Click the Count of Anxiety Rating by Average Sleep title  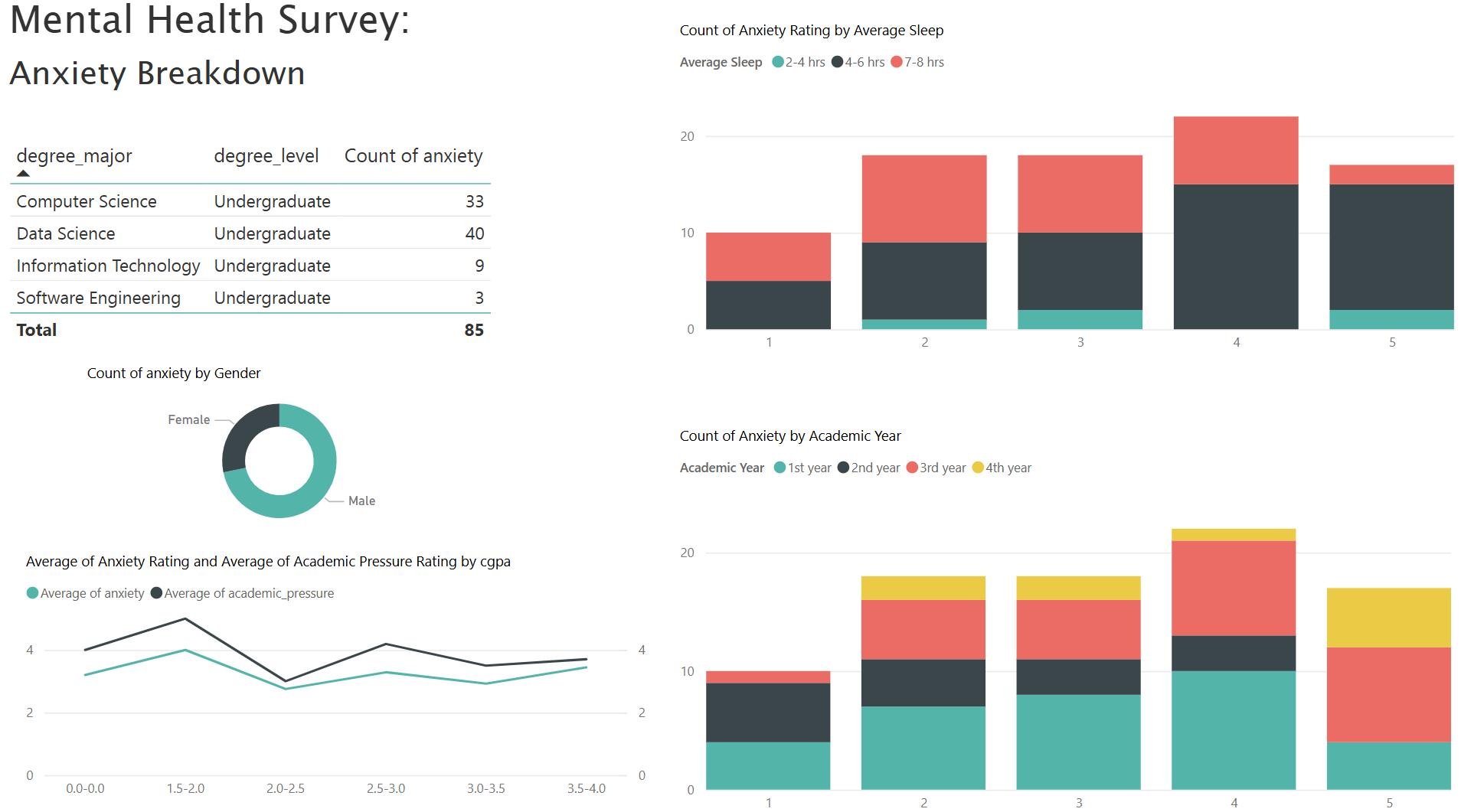[x=812, y=31]
